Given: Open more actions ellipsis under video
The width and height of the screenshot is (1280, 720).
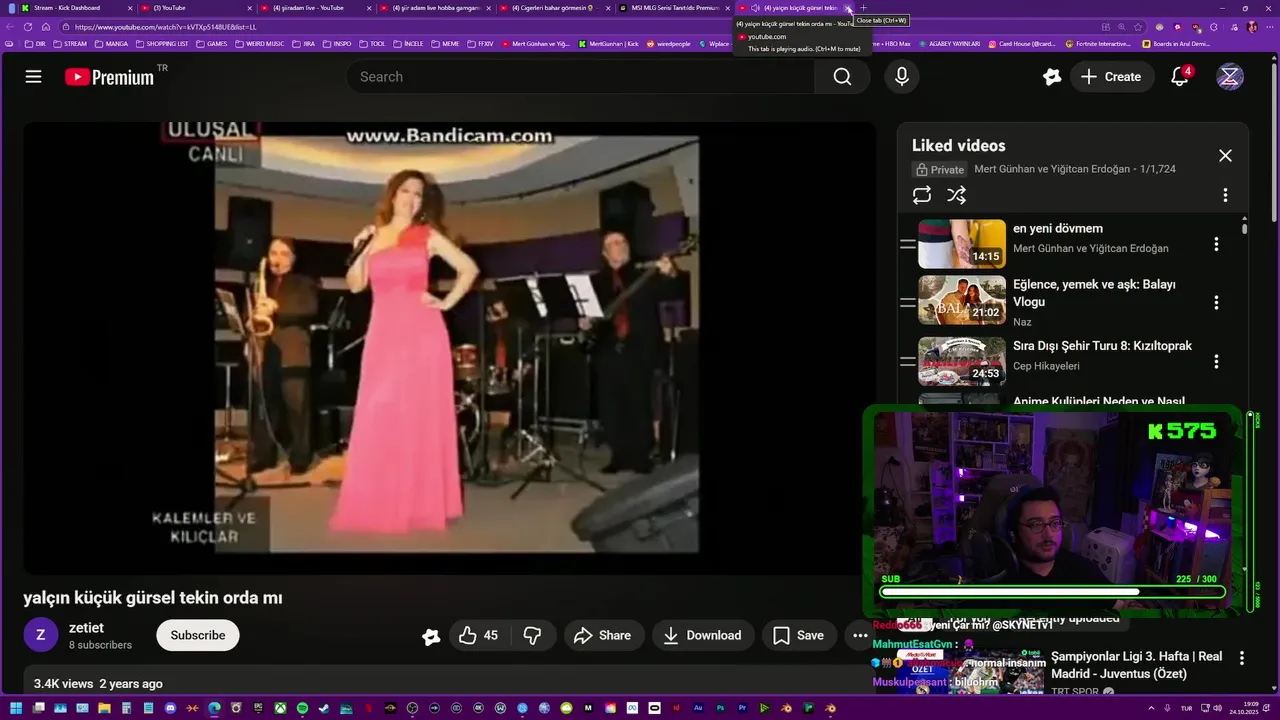Looking at the screenshot, I should click(x=860, y=635).
